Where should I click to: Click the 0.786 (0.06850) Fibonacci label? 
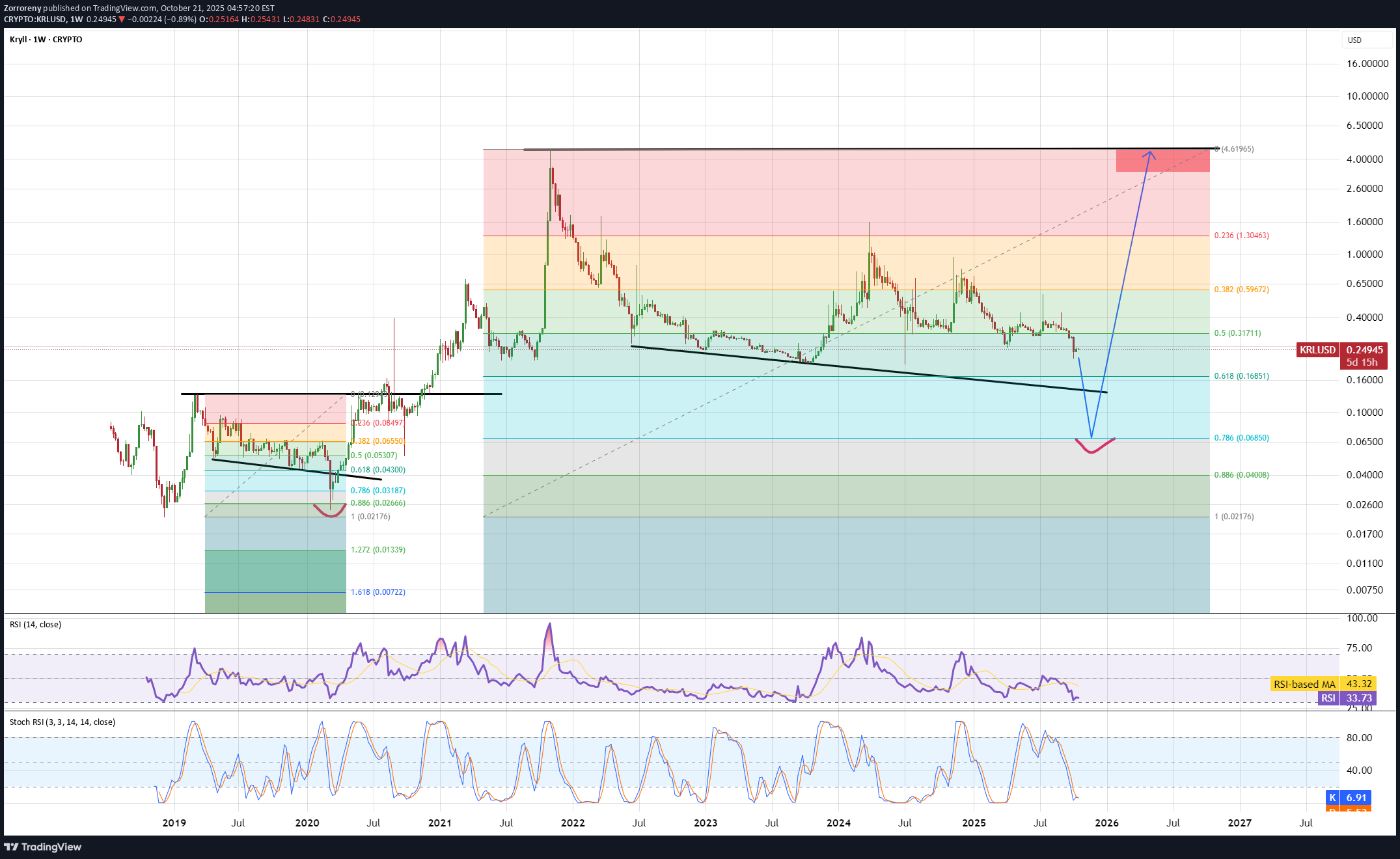[1241, 438]
